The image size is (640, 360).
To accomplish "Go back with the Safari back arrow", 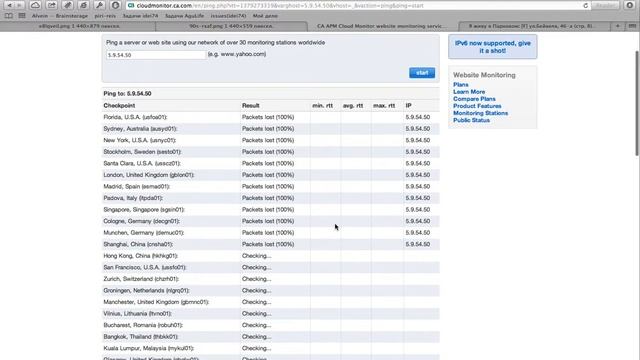I will coord(9,5).
